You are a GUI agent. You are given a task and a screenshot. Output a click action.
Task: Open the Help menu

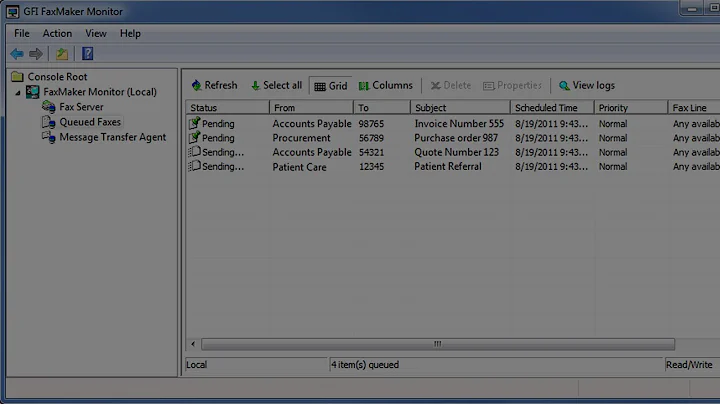[x=130, y=34]
